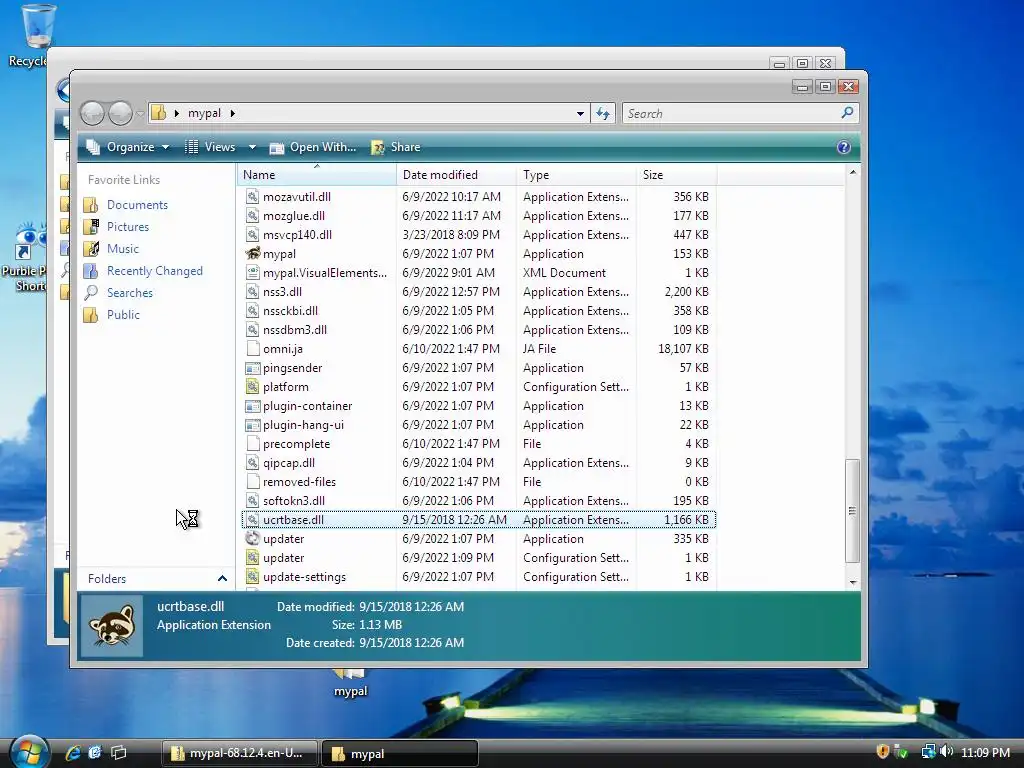Image resolution: width=1024 pixels, height=768 pixels.
Task: Click in the Search input field
Action: click(x=731, y=114)
